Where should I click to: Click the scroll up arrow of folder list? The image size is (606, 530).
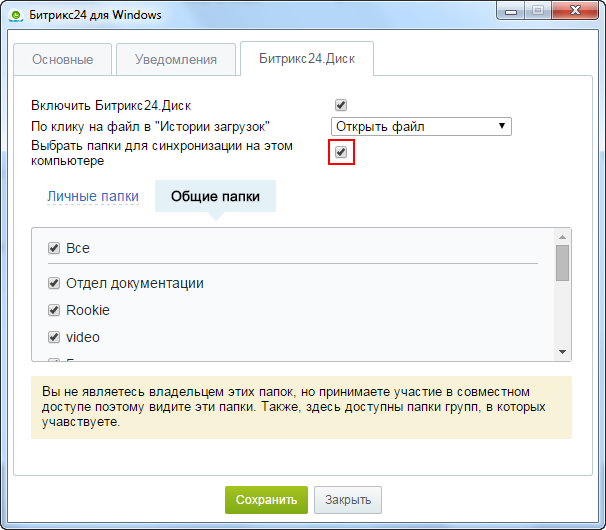(562, 237)
